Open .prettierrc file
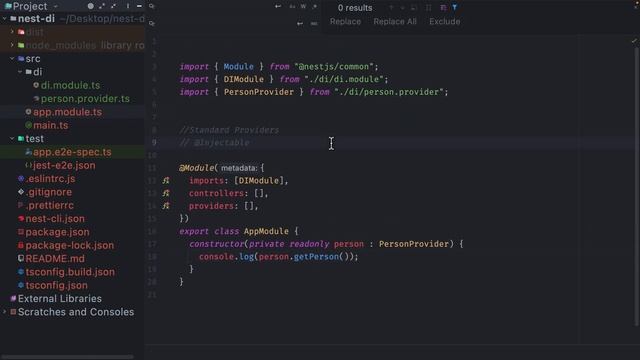 point(49,205)
